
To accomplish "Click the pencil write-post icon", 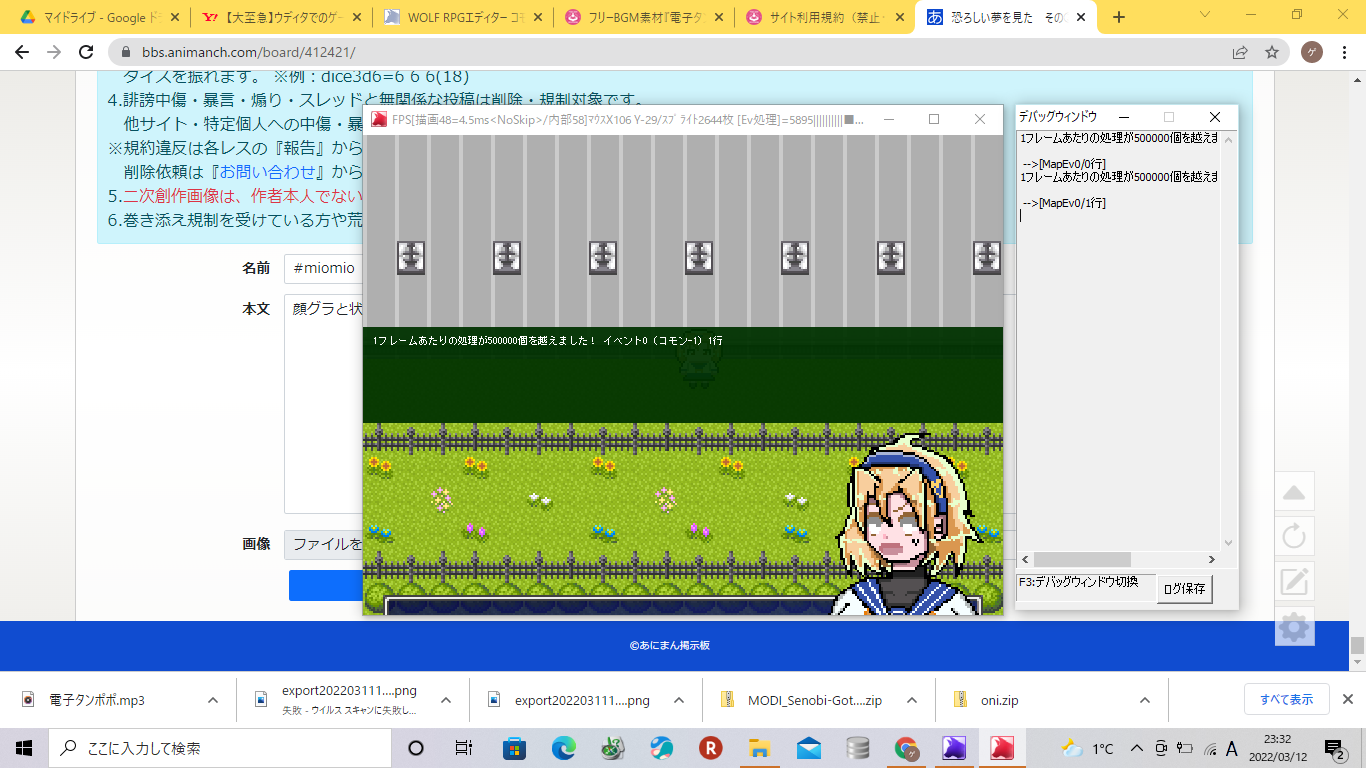I will (1294, 582).
